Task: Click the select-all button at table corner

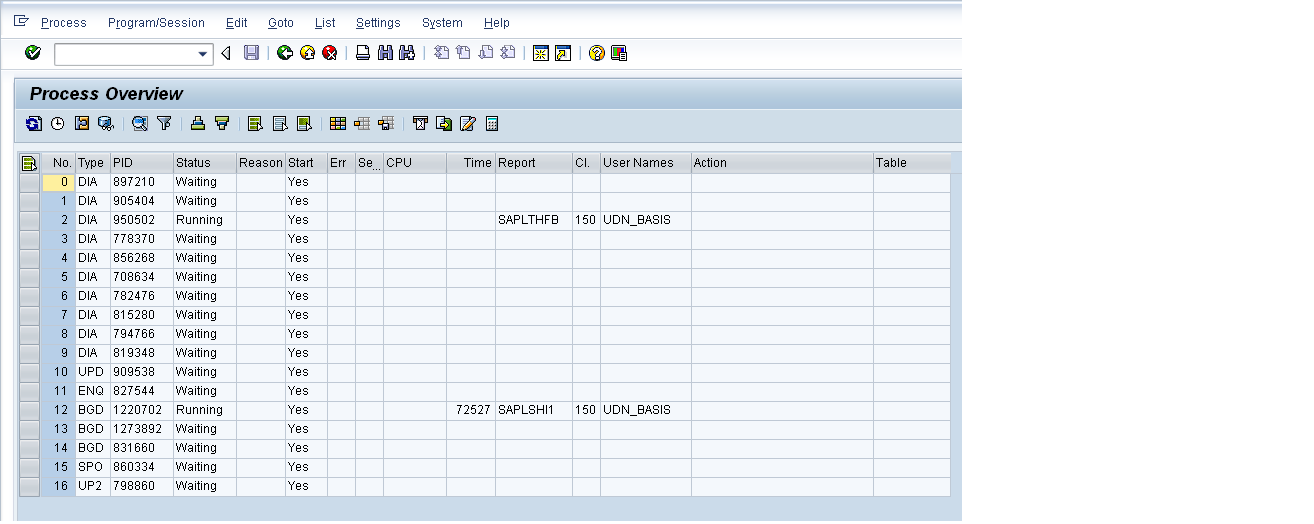Action: point(29,162)
